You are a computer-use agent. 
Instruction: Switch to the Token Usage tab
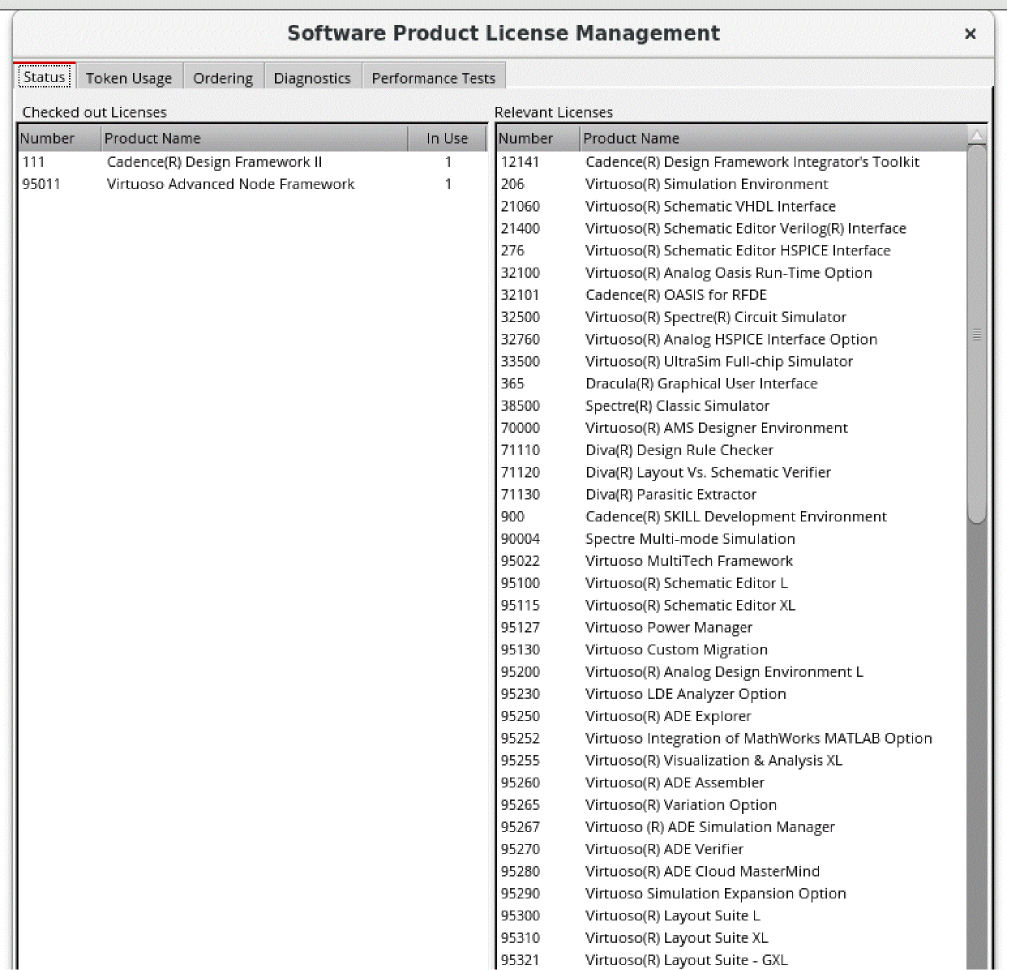click(x=128, y=78)
